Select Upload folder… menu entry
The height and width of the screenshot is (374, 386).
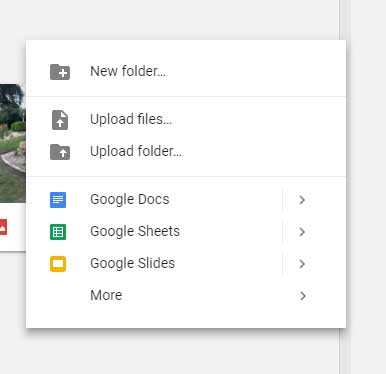coord(186,151)
